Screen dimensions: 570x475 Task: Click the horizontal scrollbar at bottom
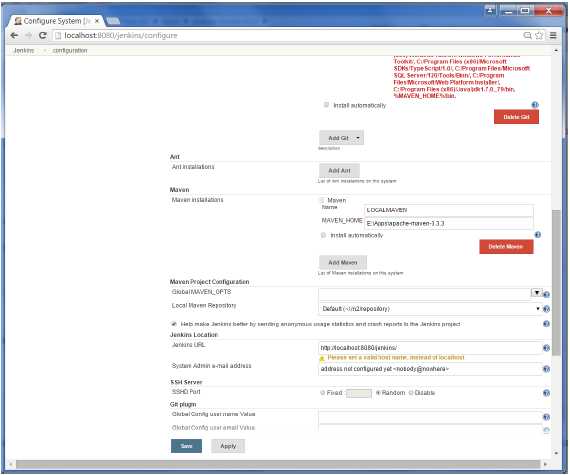[x=278, y=464]
